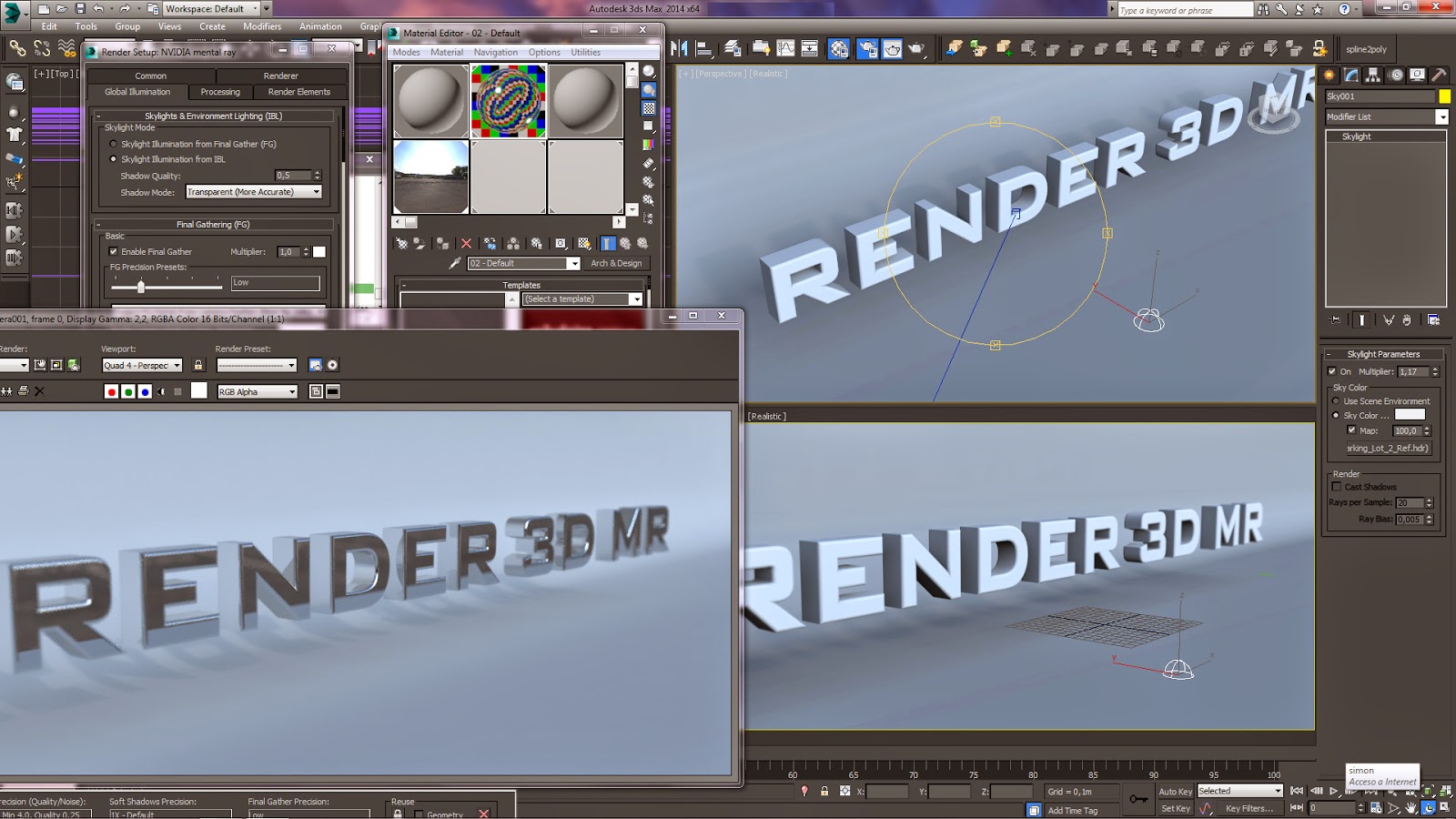Toggle the Skylight On checkbox
This screenshot has width=1456, height=819.
pyautogui.click(x=1332, y=371)
